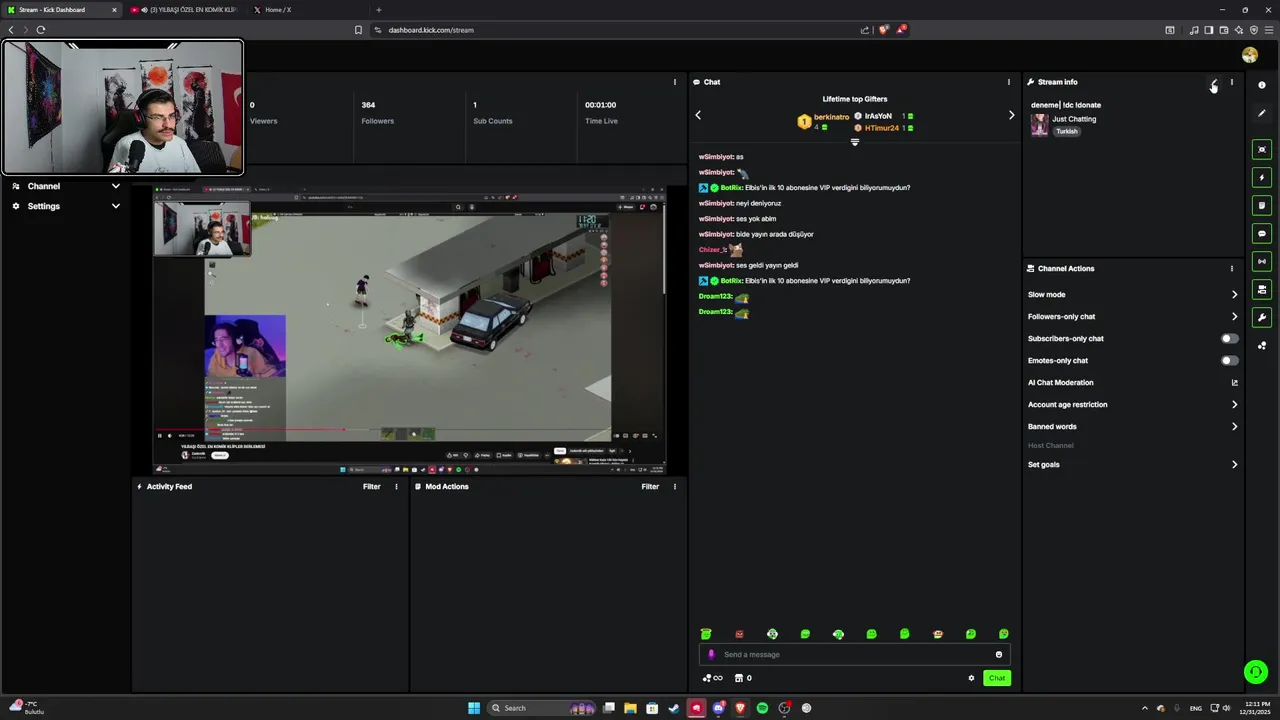
Task: Toggle the chat bubble widget icon in sidebar
Action: click(1262, 233)
